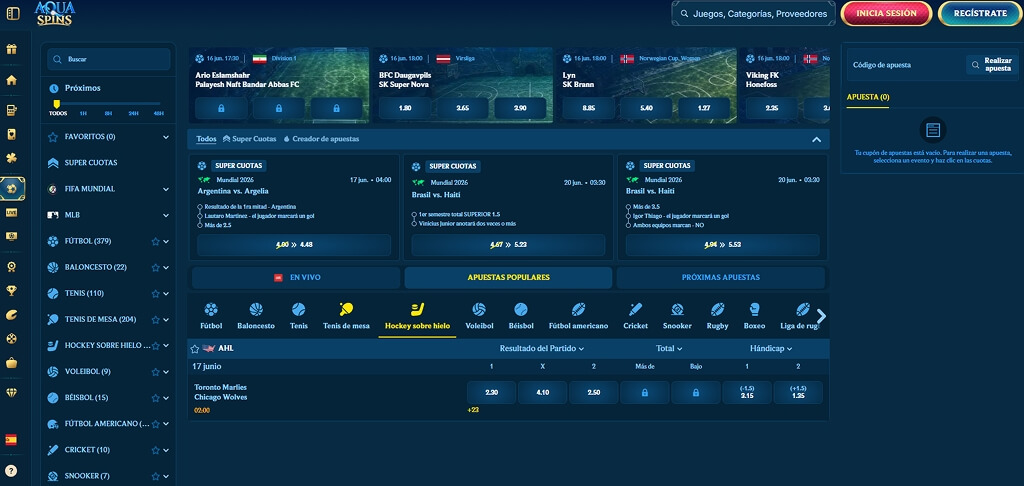The width and height of the screenshot is (1024, 486).
Task: Open the diamond VIP sidebar icon
Action: (x=11, y=392)
